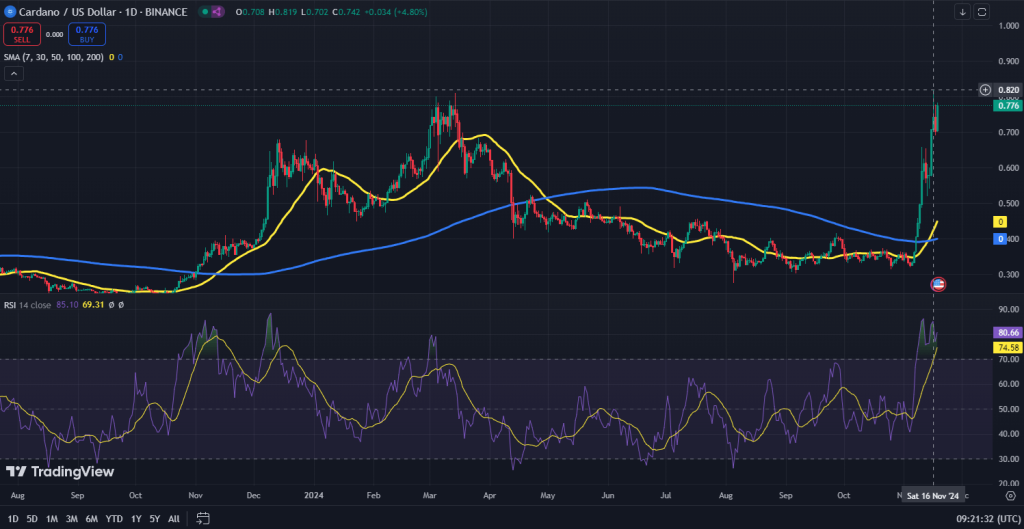Click the purple 80.66 RSI axis label

(x=1006, y=332)
